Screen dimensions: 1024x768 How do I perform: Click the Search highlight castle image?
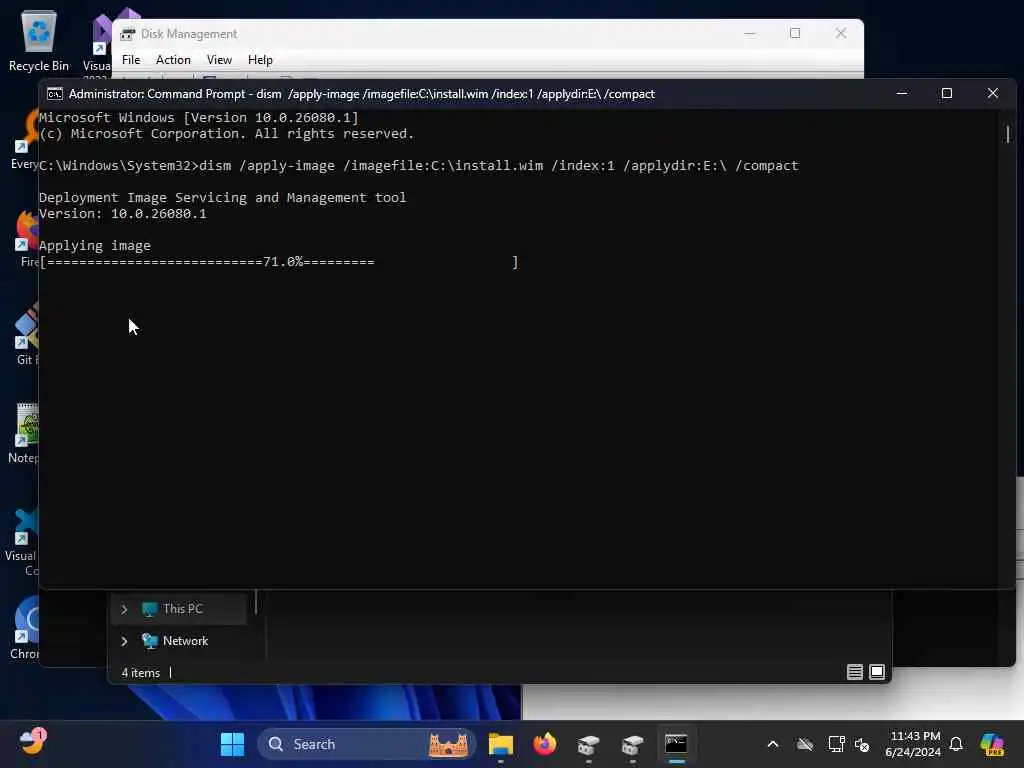[448, 744]
